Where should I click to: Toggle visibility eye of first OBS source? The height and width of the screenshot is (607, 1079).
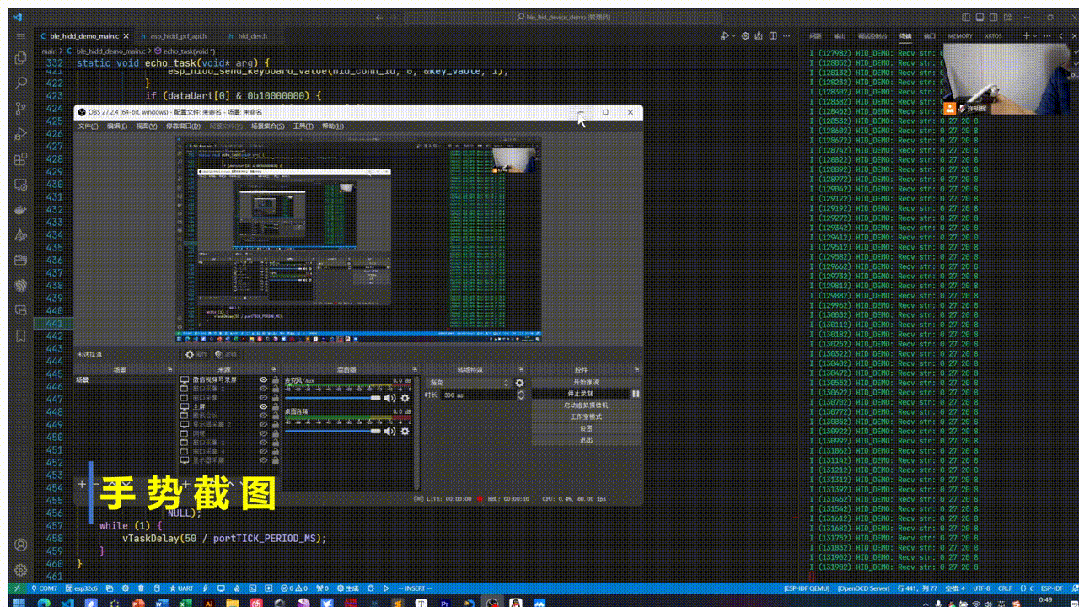[264, 380]
